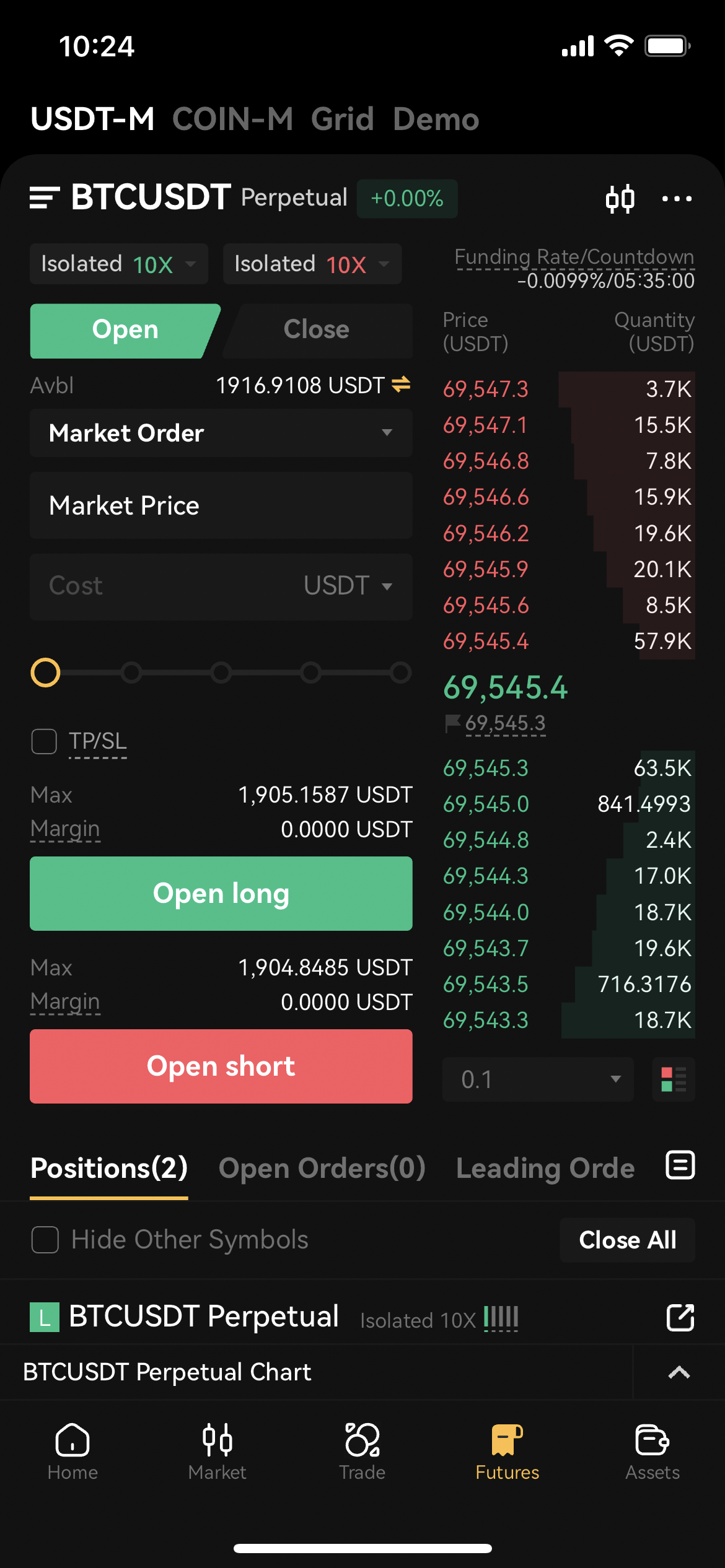Screen dimensions: 725x1568
Task: Open the green Isolated 10X leverage dropdown
Action: (119, 264)
